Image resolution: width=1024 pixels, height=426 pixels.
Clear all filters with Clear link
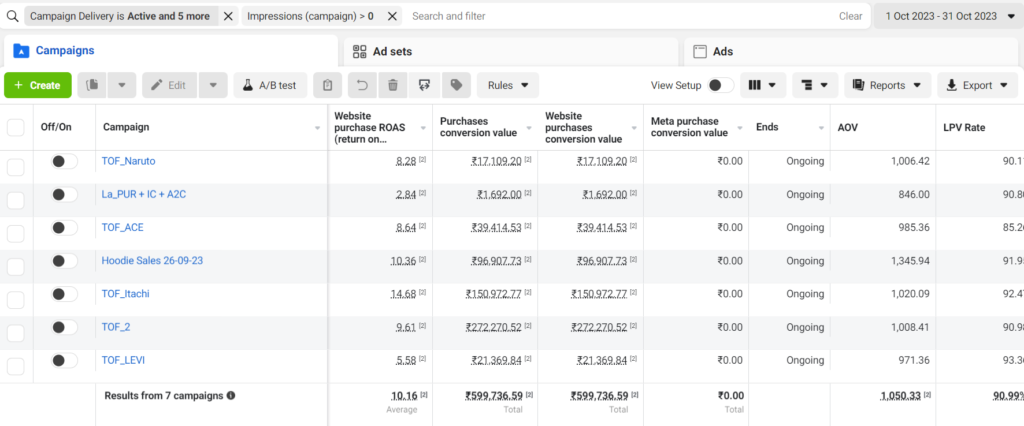coord(850,16)
